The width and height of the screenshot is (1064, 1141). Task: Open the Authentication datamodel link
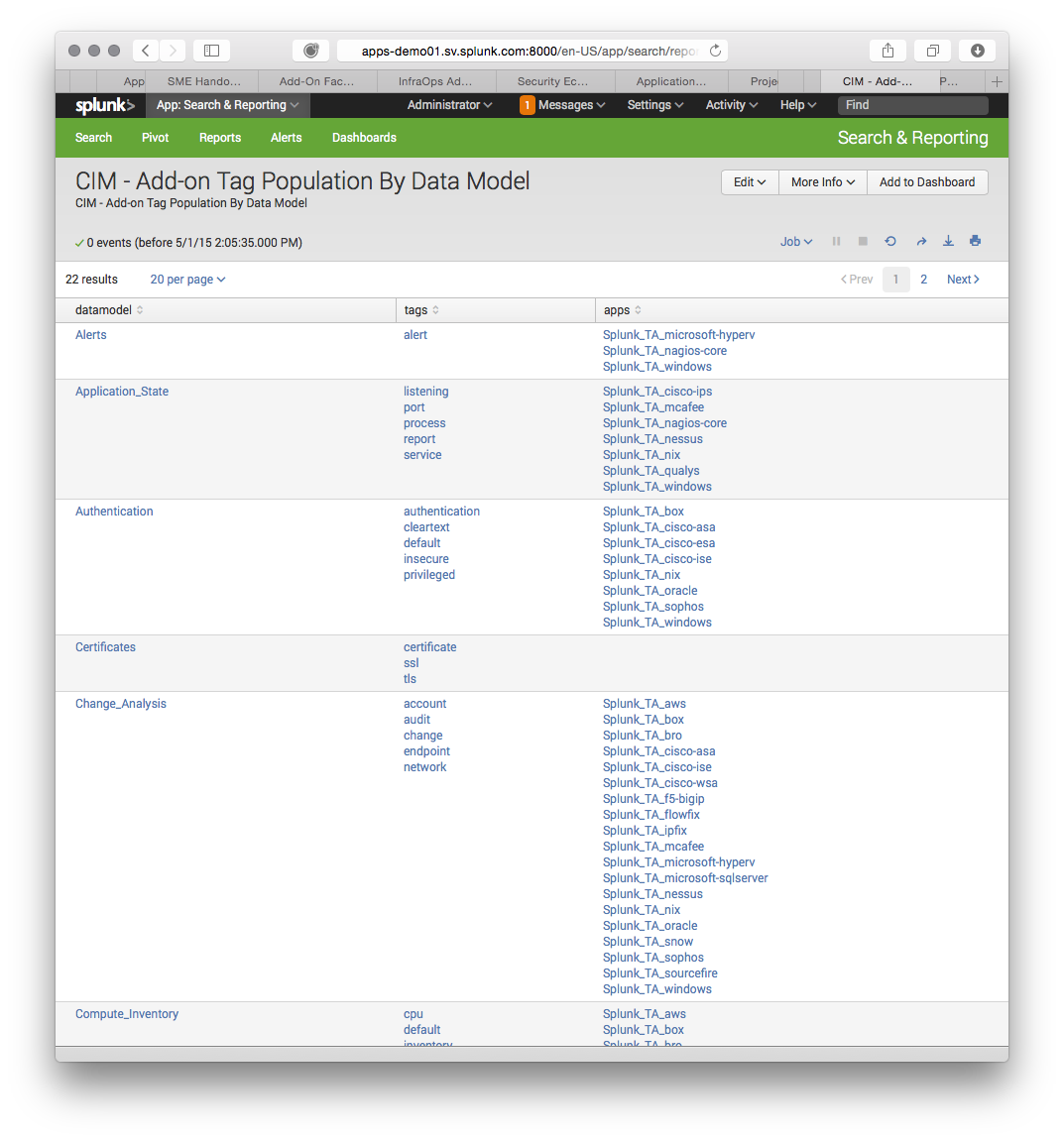[x=114, y=512]
